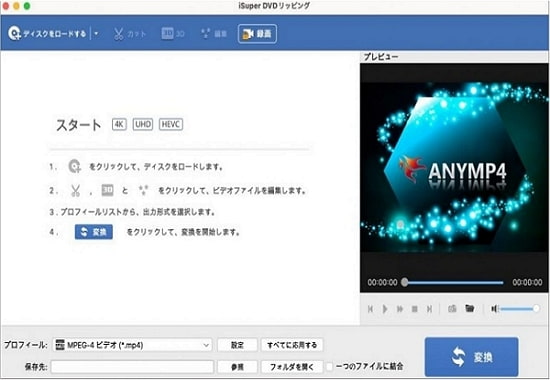Click the total time 00:00:00 on right

tap(527, 282)
